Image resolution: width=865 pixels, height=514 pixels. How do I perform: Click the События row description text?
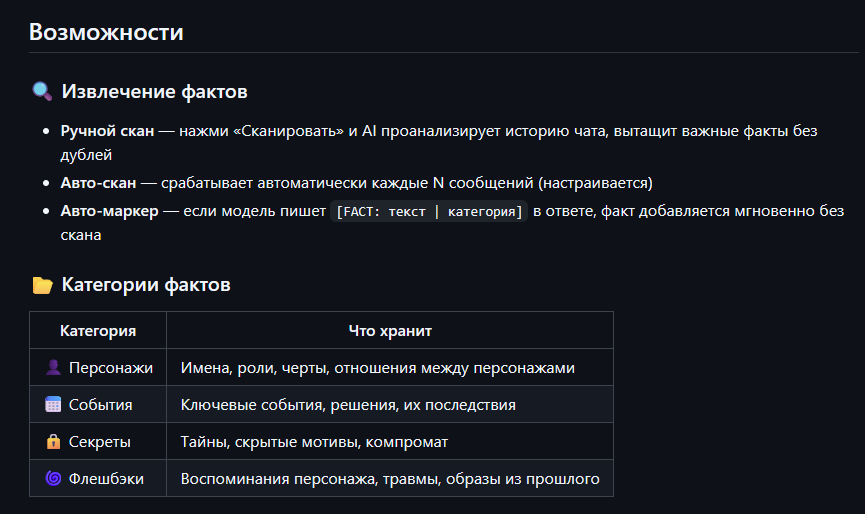coord(348,405)
